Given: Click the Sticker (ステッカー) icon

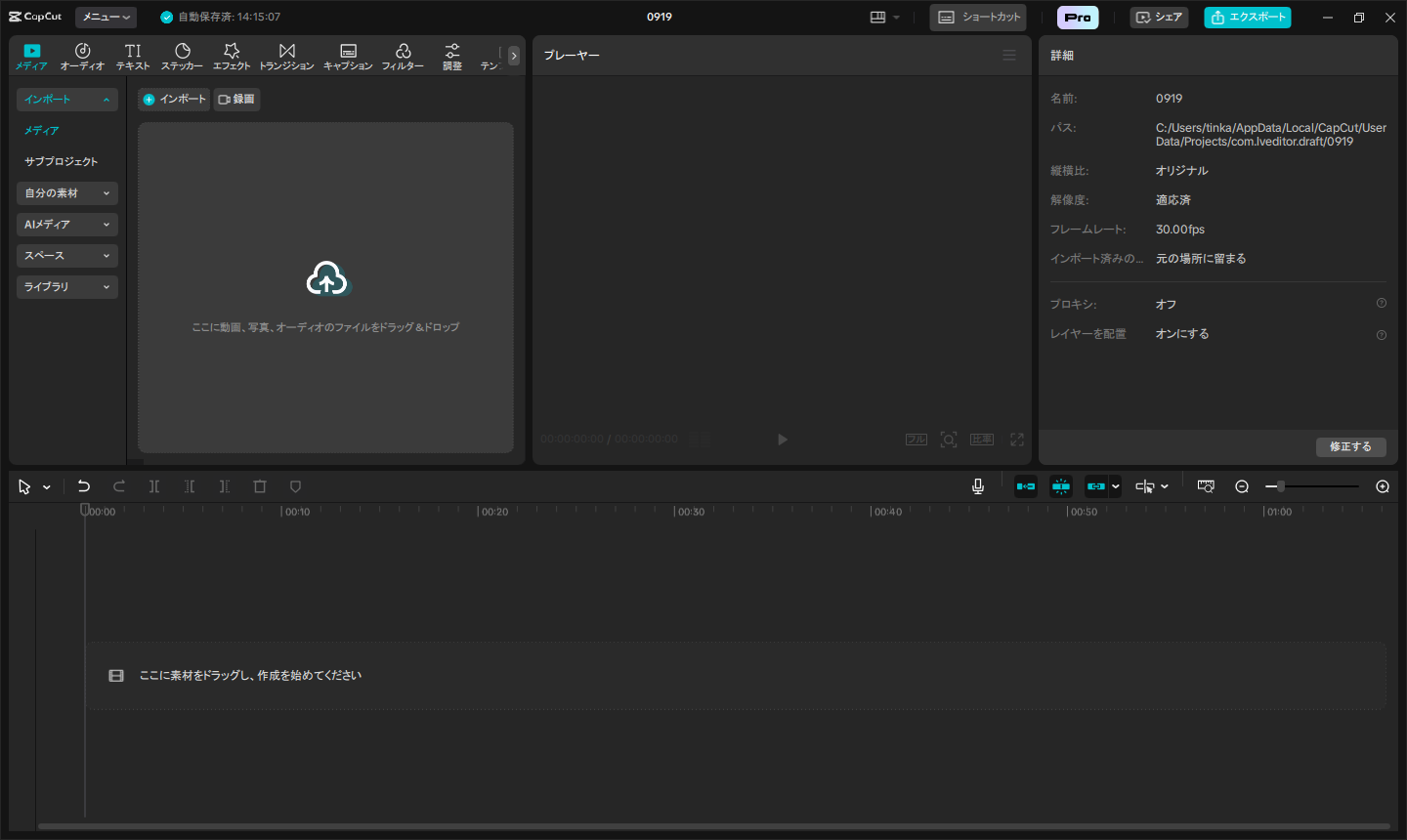Looking at the screenshot, I should (x=182, y=56).
